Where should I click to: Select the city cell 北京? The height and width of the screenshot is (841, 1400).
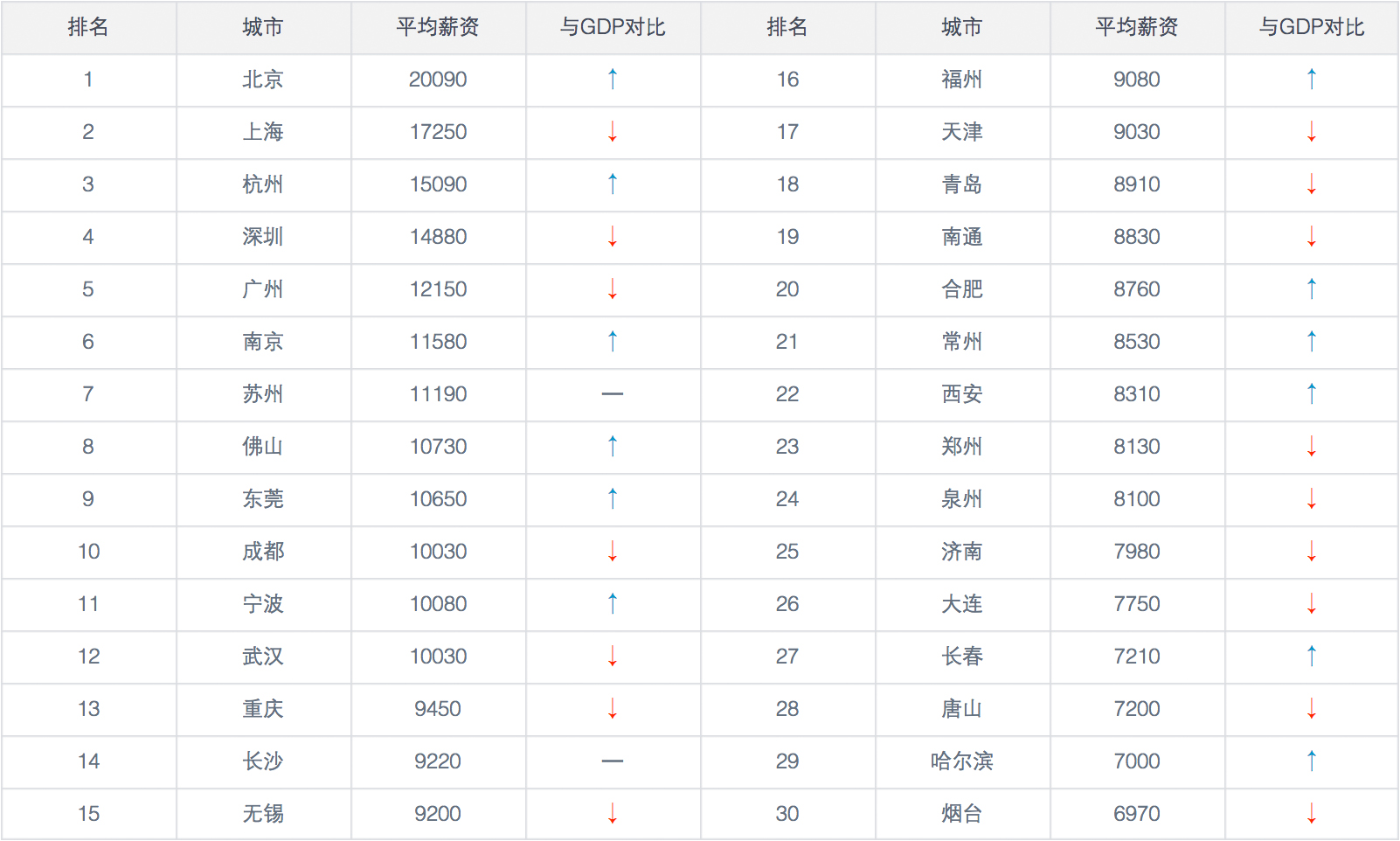pyautogui.click(x=263, y=80)
